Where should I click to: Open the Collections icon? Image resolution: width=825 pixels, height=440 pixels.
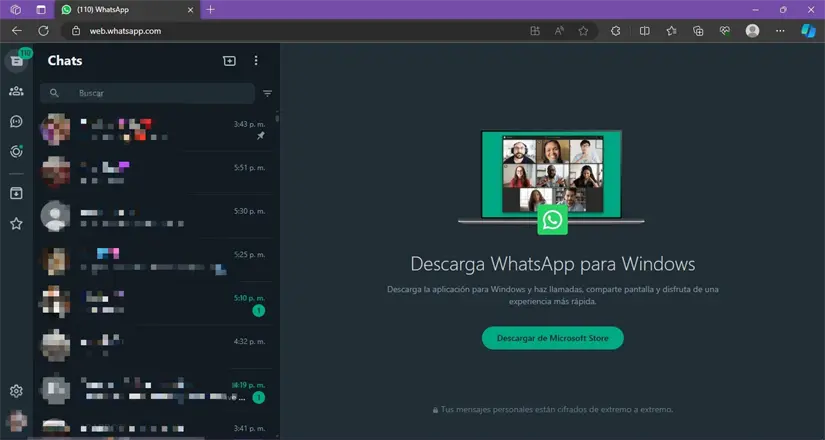coord(698,31)
